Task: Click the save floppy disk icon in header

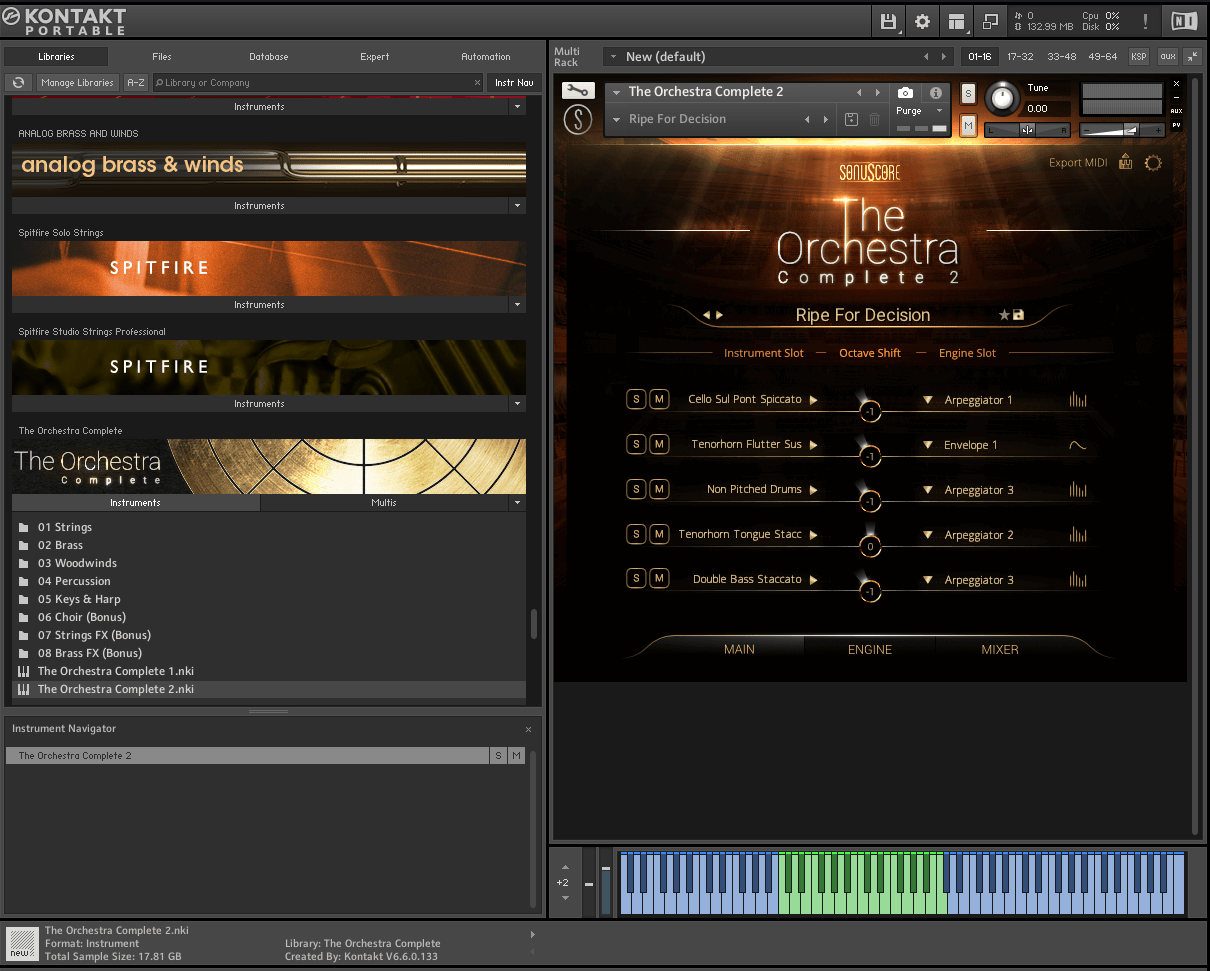Action: point(888,21)
